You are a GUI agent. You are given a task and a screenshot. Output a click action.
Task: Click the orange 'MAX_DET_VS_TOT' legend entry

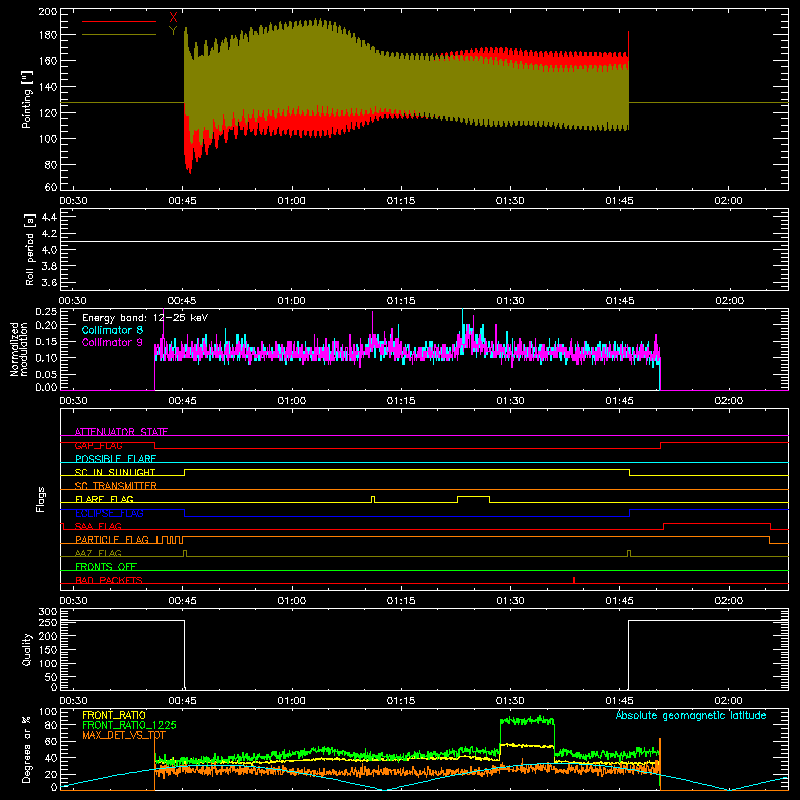point(124,735)
